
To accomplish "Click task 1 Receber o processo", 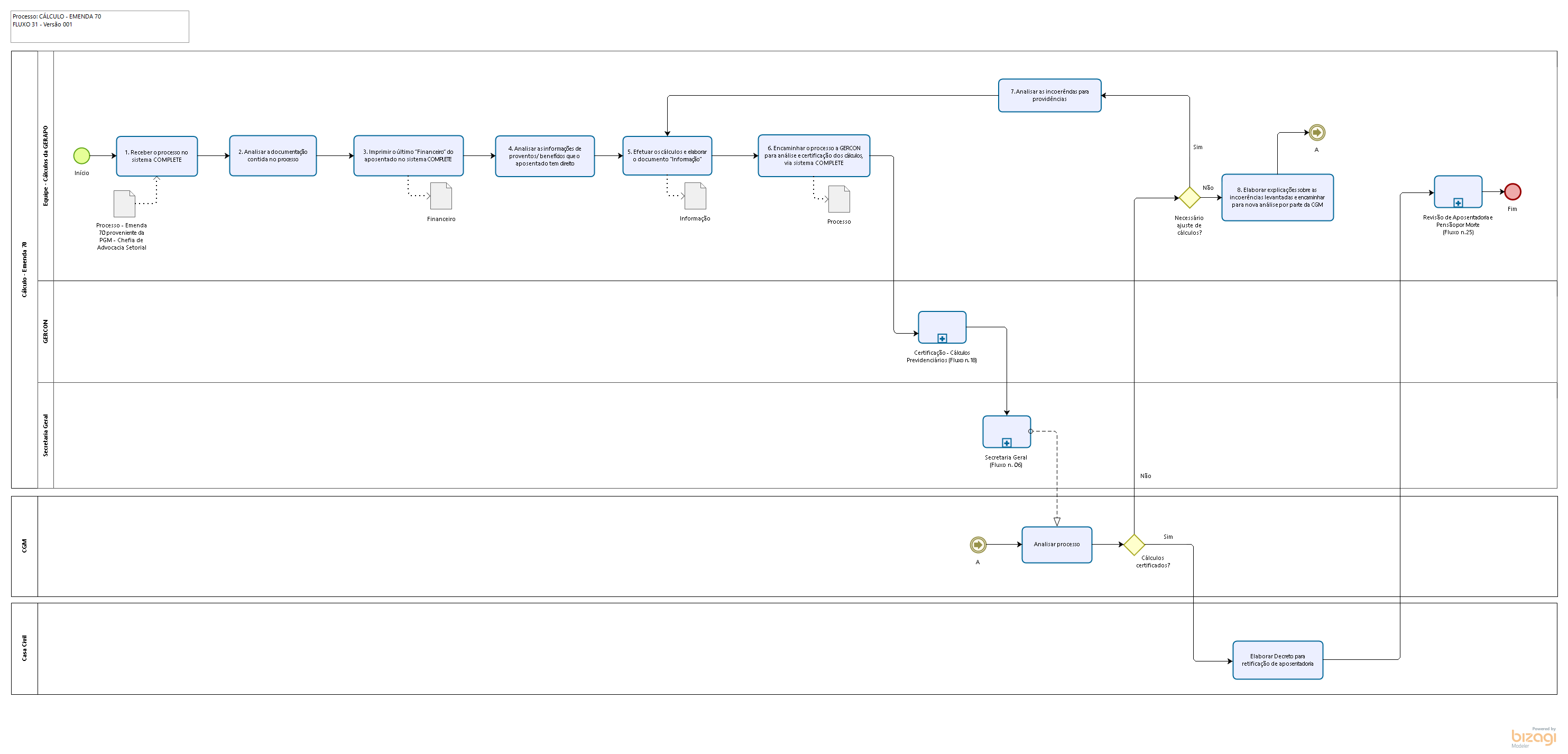I will (156, 156).
